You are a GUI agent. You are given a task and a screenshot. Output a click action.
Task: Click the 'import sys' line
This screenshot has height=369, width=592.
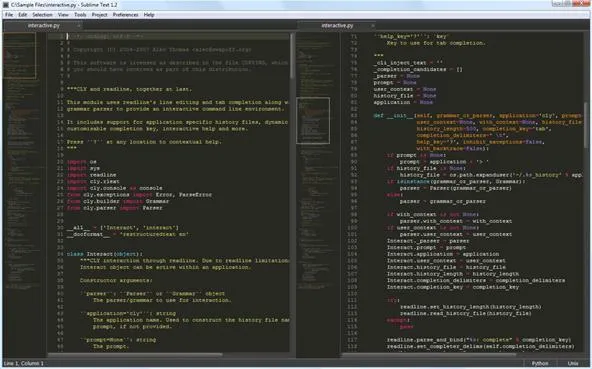point(83,168)
